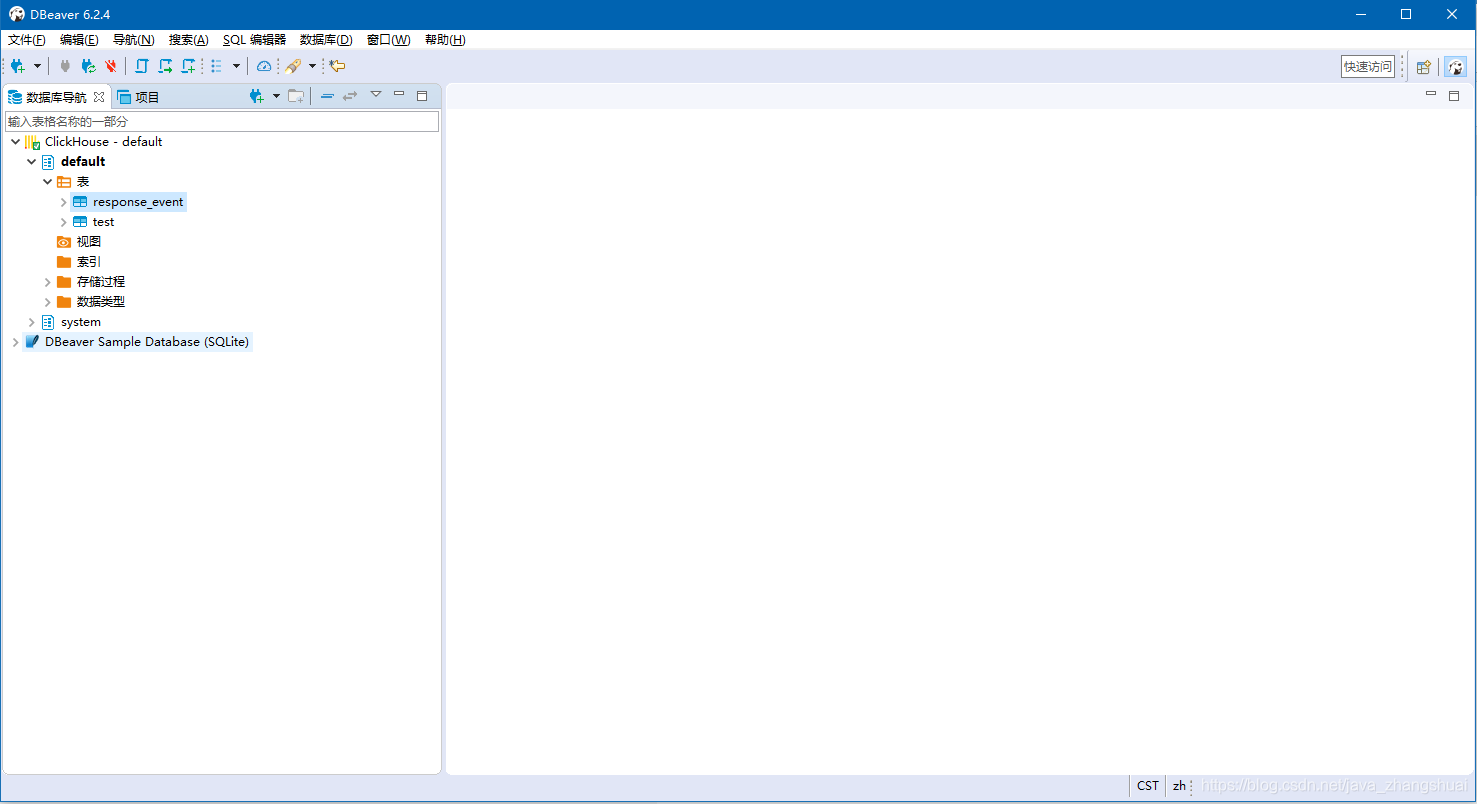The height and width of the screenshot is (804, 1477).
Task: Click the yellow back-to-last-edit arrow icon
Action: [338, 66]
